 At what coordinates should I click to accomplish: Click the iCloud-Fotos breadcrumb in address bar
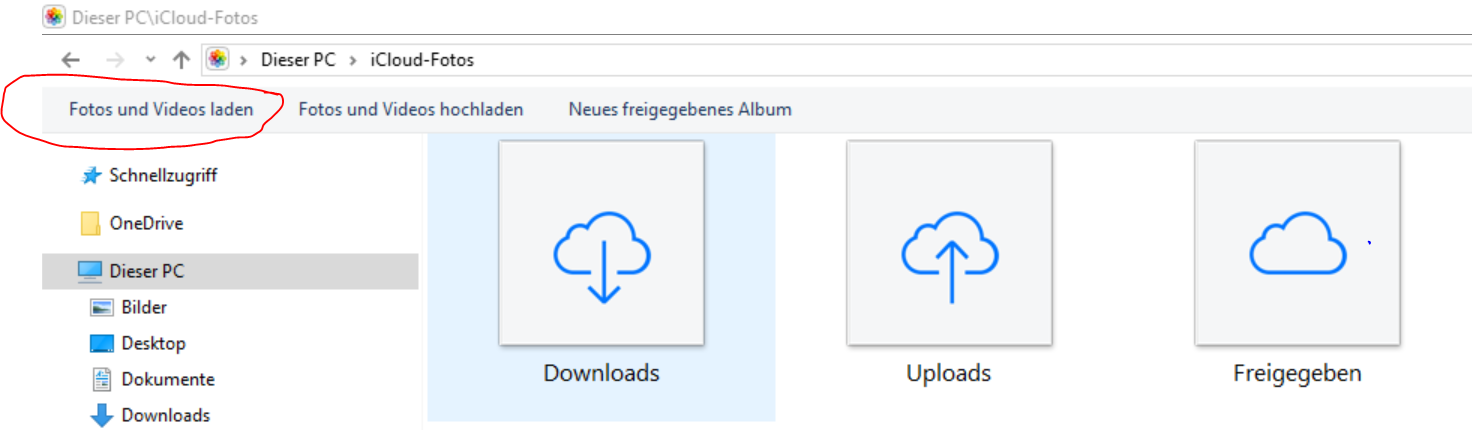pyautogui.click(x=422, y=60)
